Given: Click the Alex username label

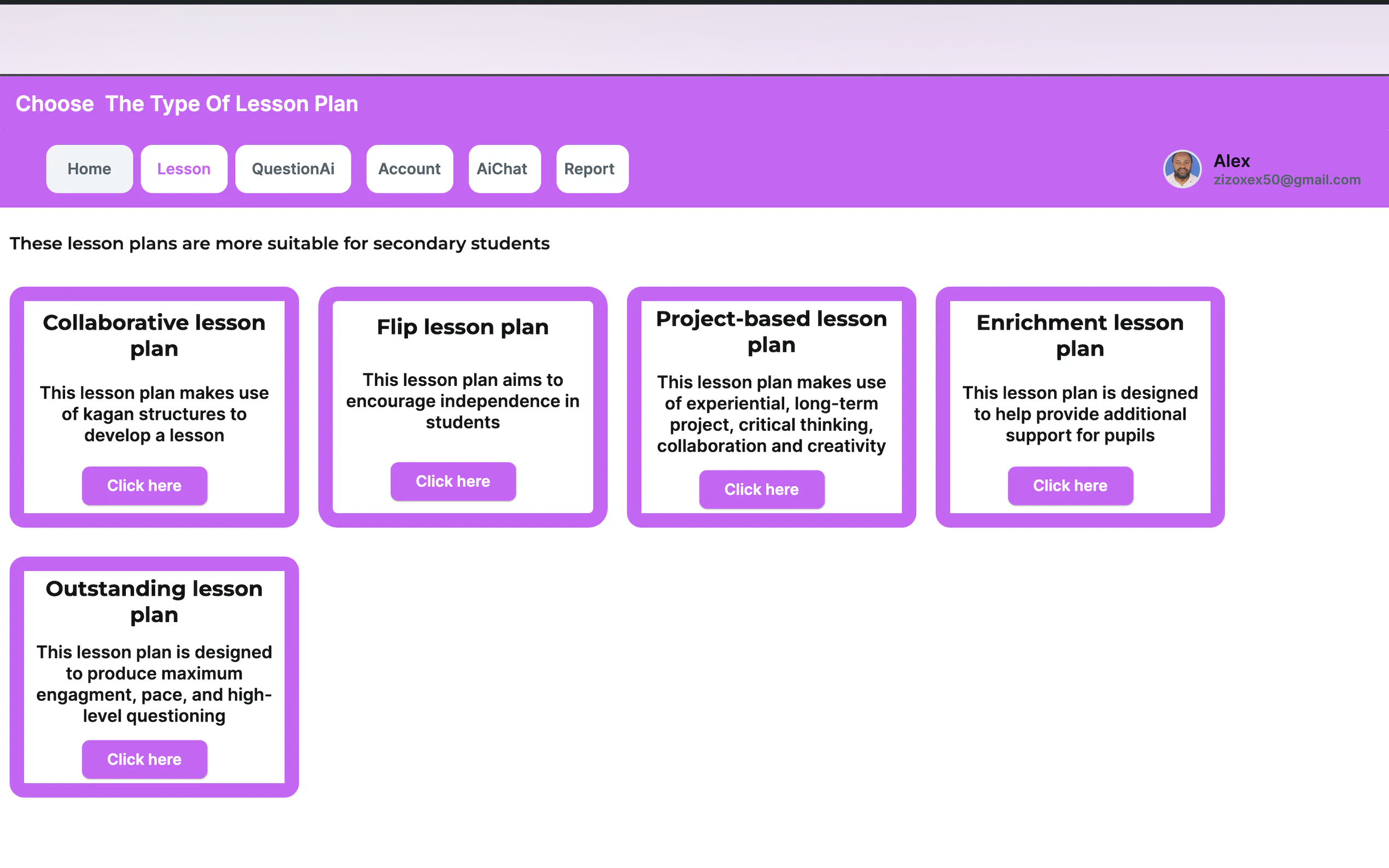Looking at the screenshot, I should (x=1232, y=161).
